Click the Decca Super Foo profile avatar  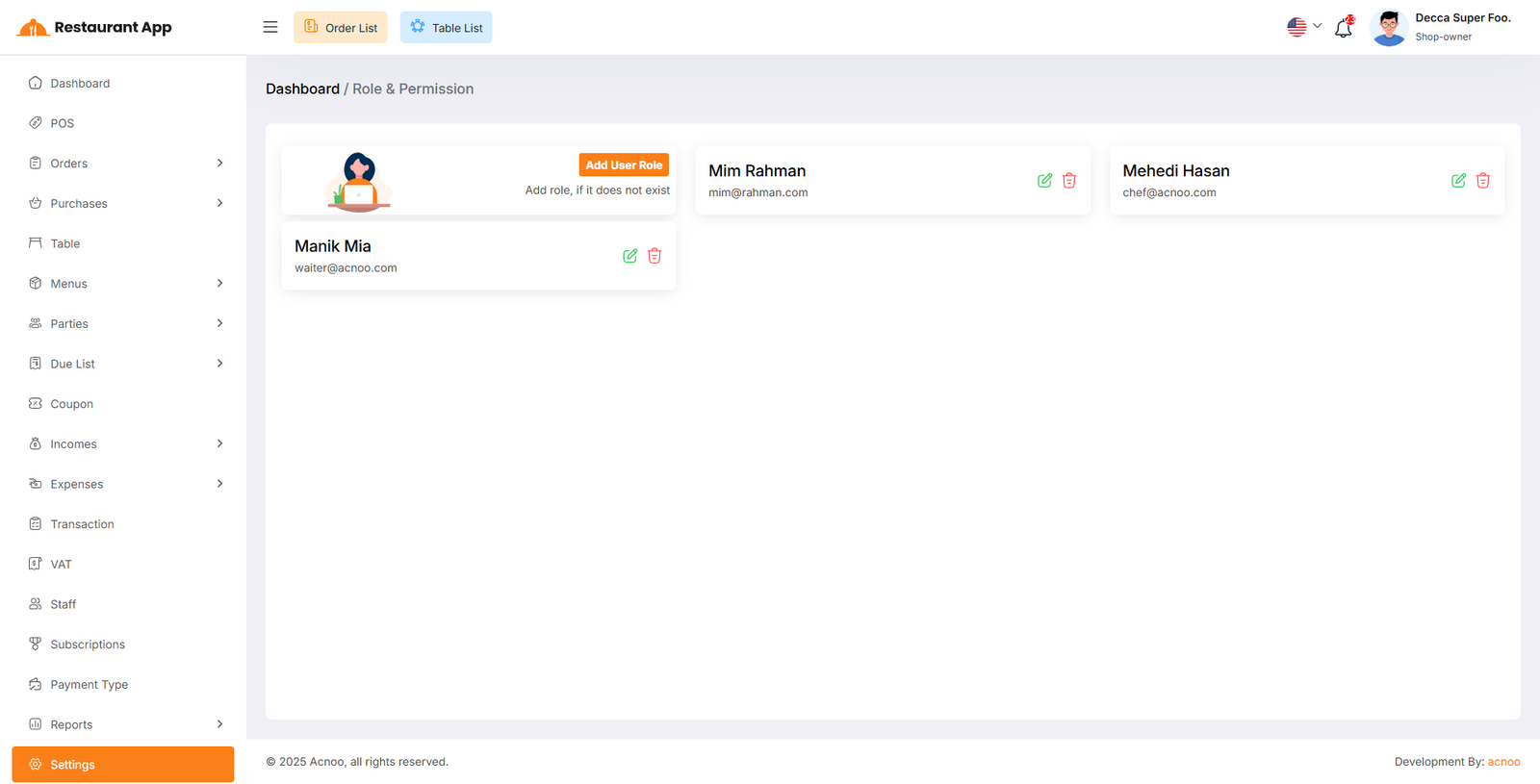pyautogui.click(x=1388, y=28)
